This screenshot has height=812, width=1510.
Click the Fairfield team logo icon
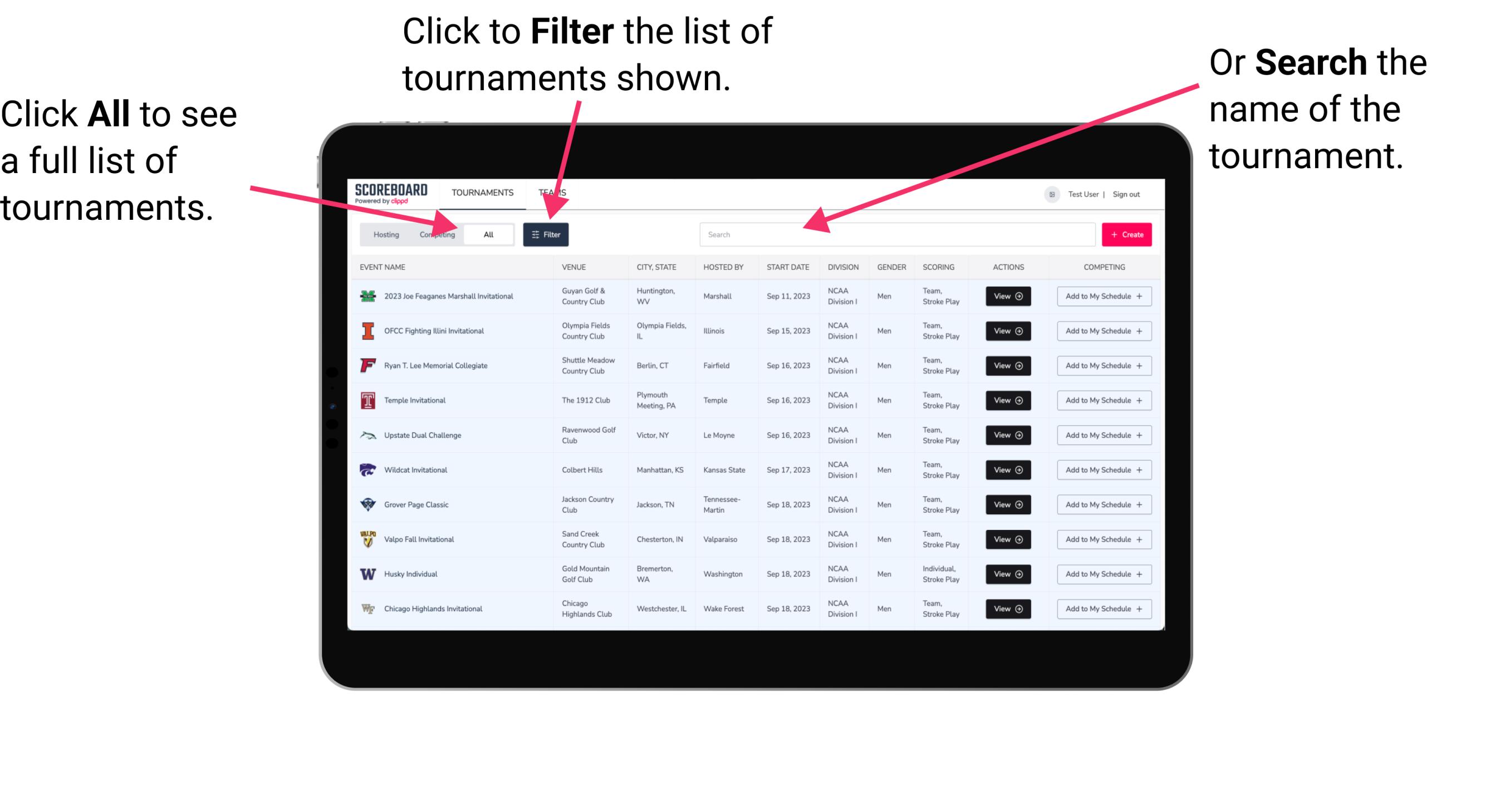click(367, 365)
